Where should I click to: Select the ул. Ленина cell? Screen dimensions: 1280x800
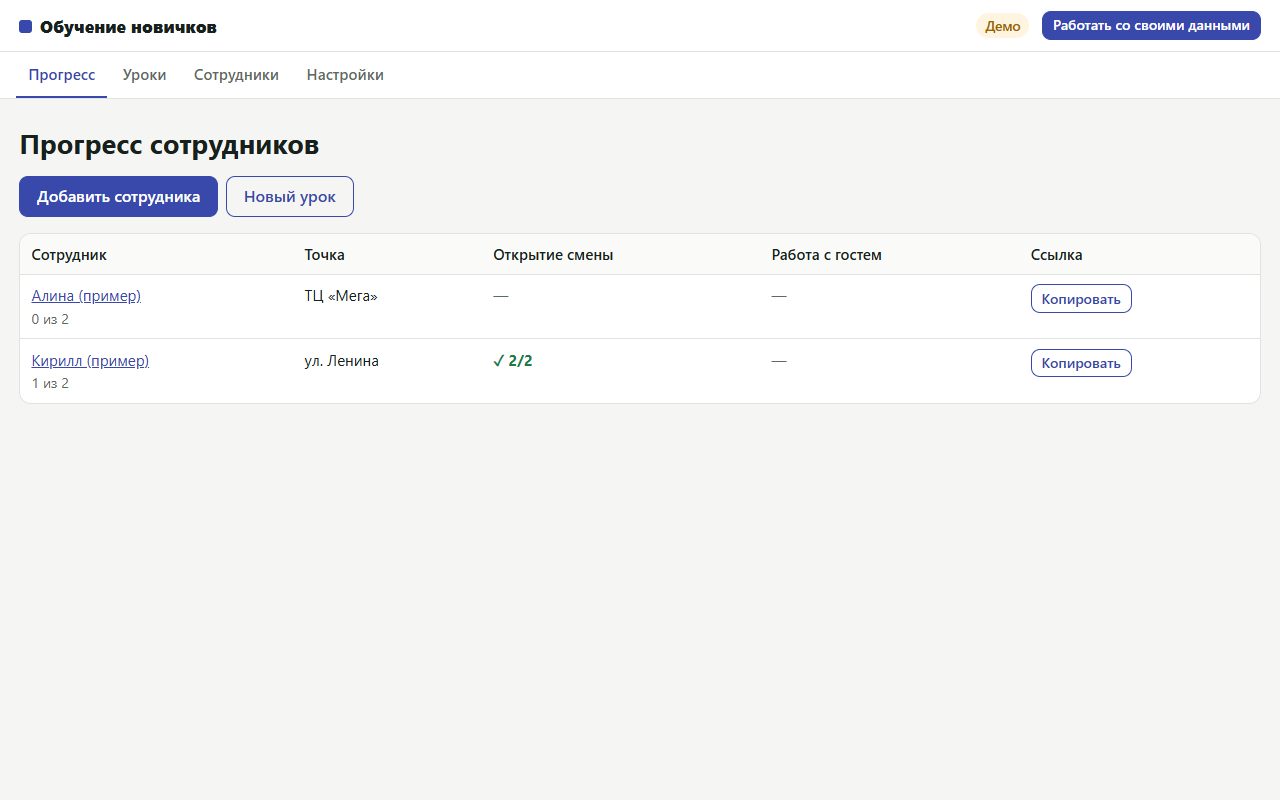pos(341,361)
